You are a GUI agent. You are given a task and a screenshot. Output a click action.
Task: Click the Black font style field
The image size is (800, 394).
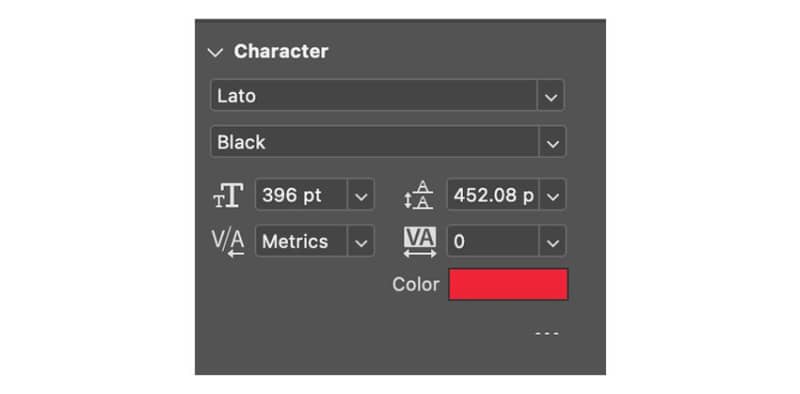point(374,142)
